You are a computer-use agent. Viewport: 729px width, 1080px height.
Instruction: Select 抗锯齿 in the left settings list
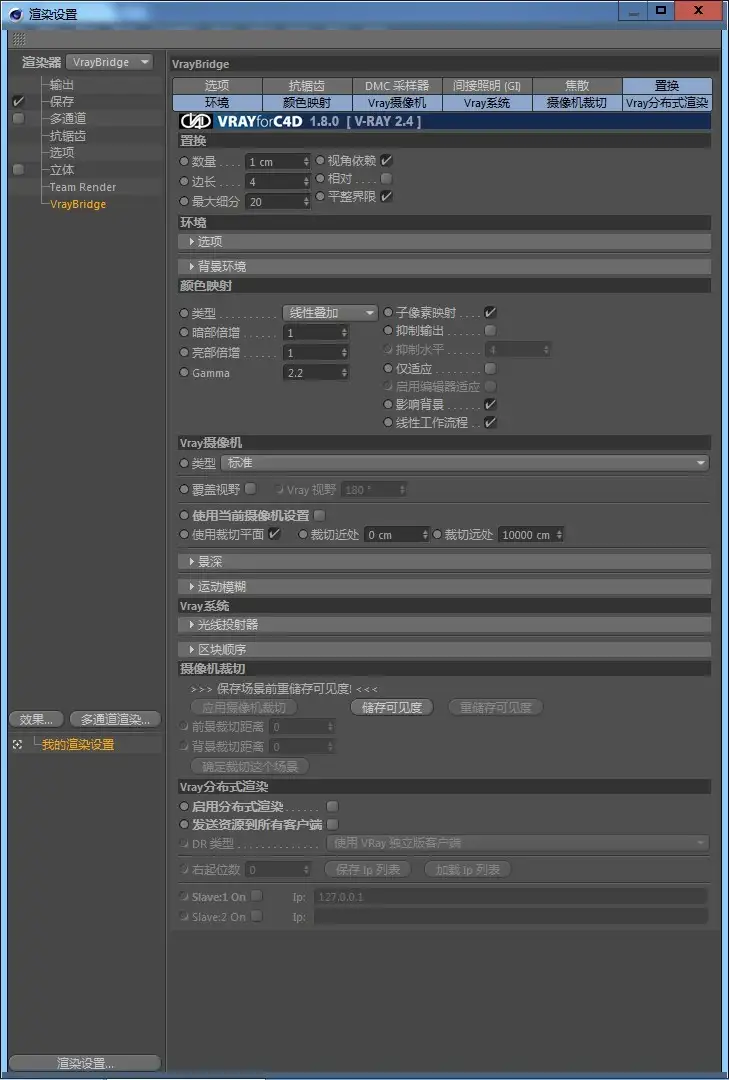click(68, 136)
